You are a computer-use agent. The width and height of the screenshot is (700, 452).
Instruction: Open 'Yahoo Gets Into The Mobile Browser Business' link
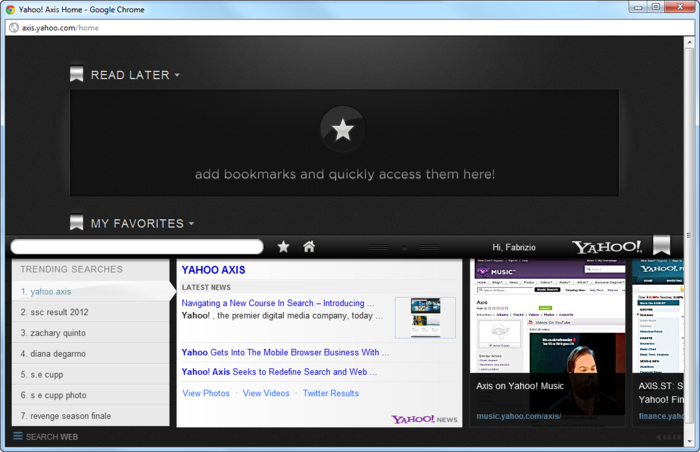(285, 352)
